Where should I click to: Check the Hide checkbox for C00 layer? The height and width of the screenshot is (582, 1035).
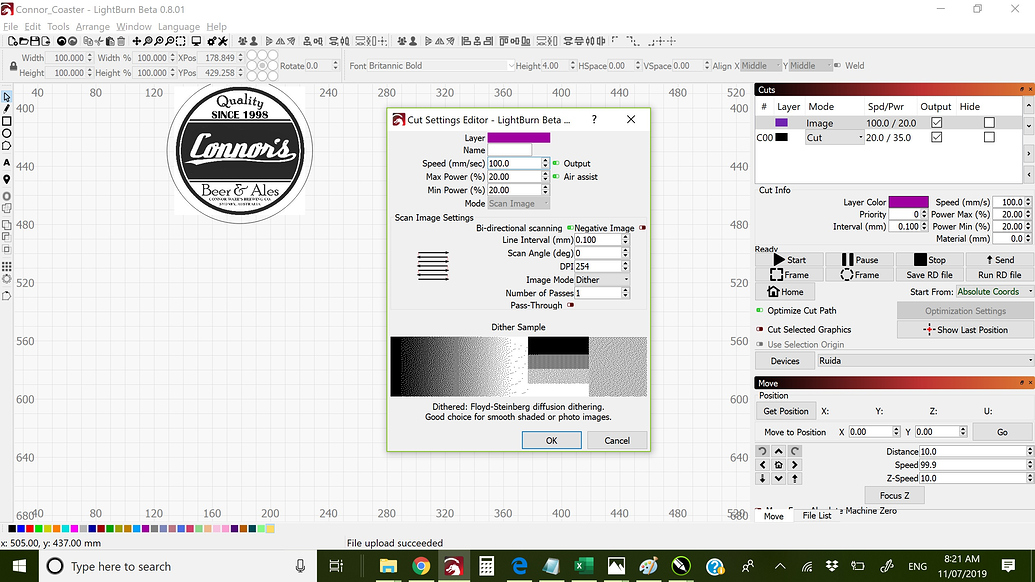(989, 137)
